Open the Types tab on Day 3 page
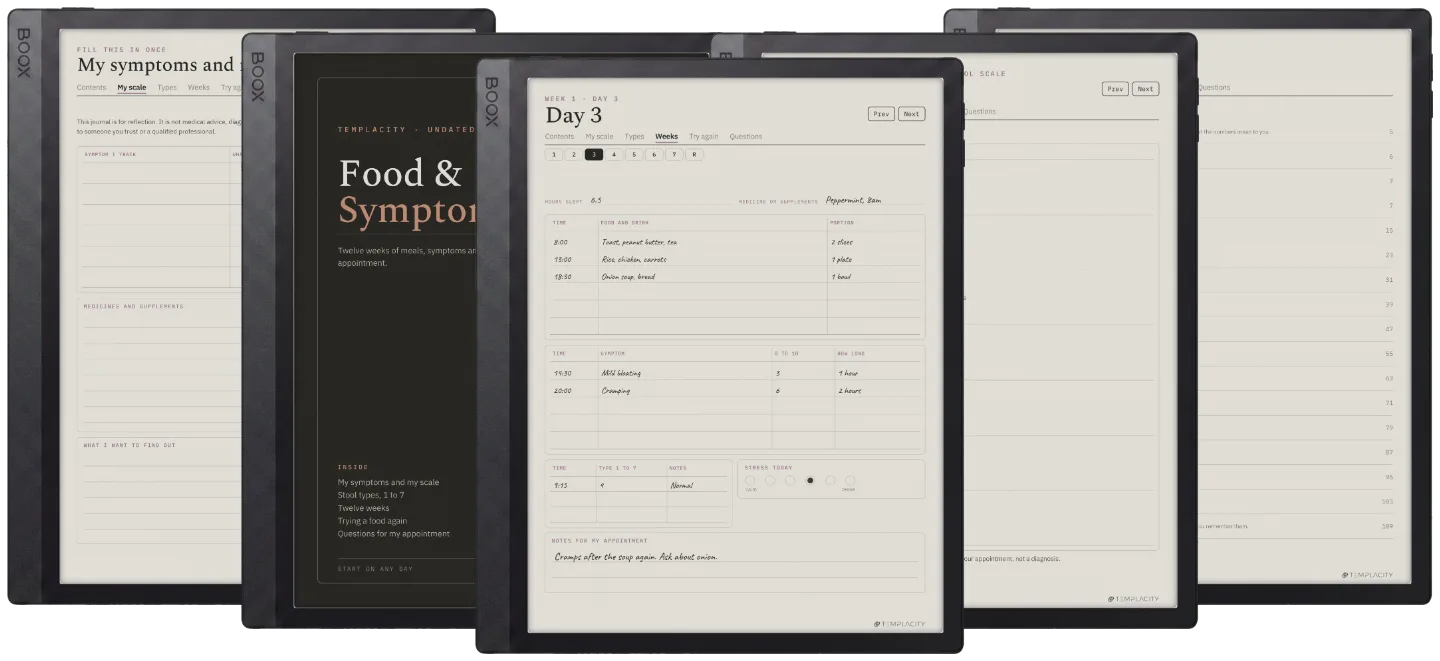This screenshot has height=661, width=1440. 634,137
